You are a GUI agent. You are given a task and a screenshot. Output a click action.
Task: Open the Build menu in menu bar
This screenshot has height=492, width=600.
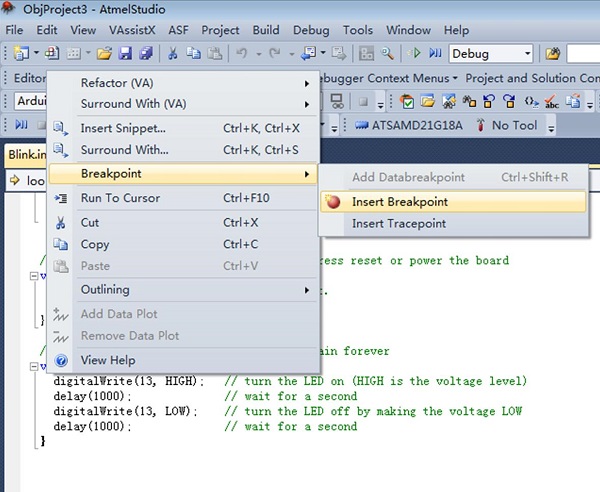pyautogui.click(x=266, y=30)
